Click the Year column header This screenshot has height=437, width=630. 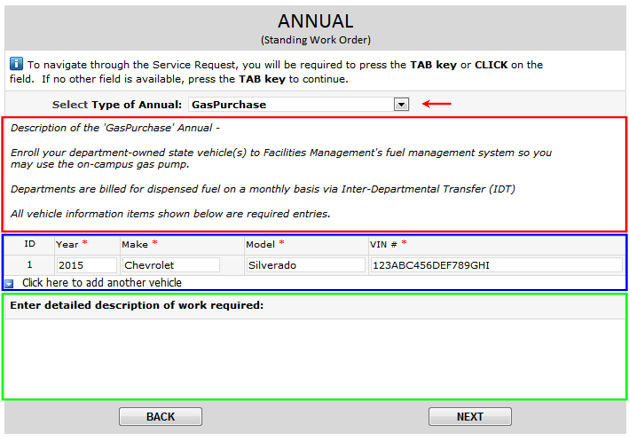[x=67, y=244]
